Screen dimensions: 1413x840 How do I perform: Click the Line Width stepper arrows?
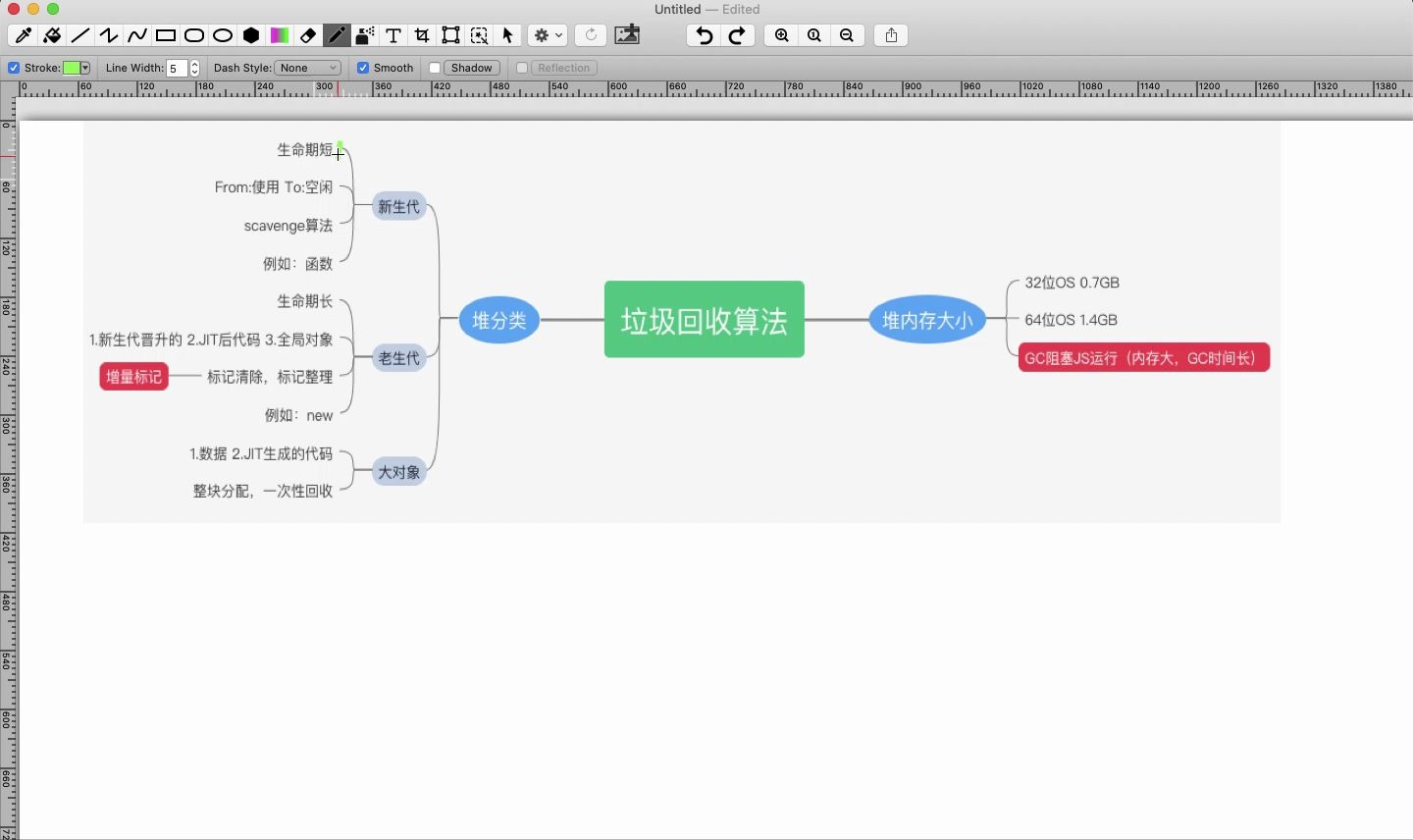[194, 68]
